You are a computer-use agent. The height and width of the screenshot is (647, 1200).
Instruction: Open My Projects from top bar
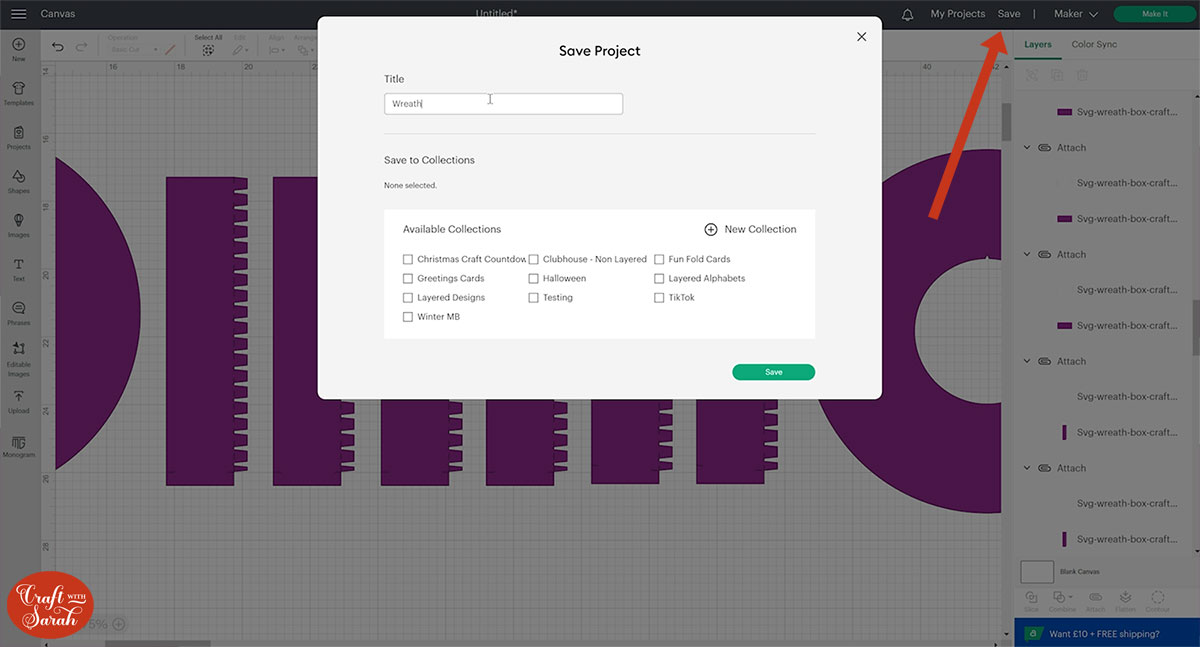(957, 14)
